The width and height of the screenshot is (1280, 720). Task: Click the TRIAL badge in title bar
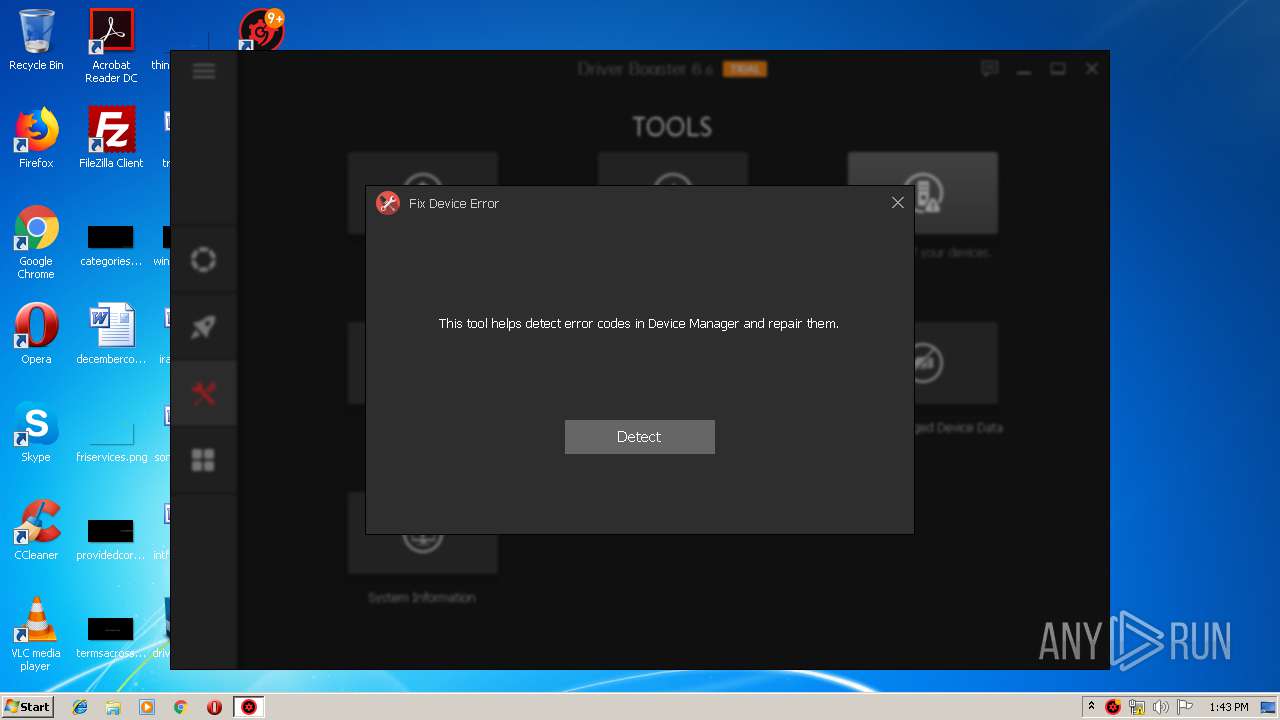tap(744, 69)
